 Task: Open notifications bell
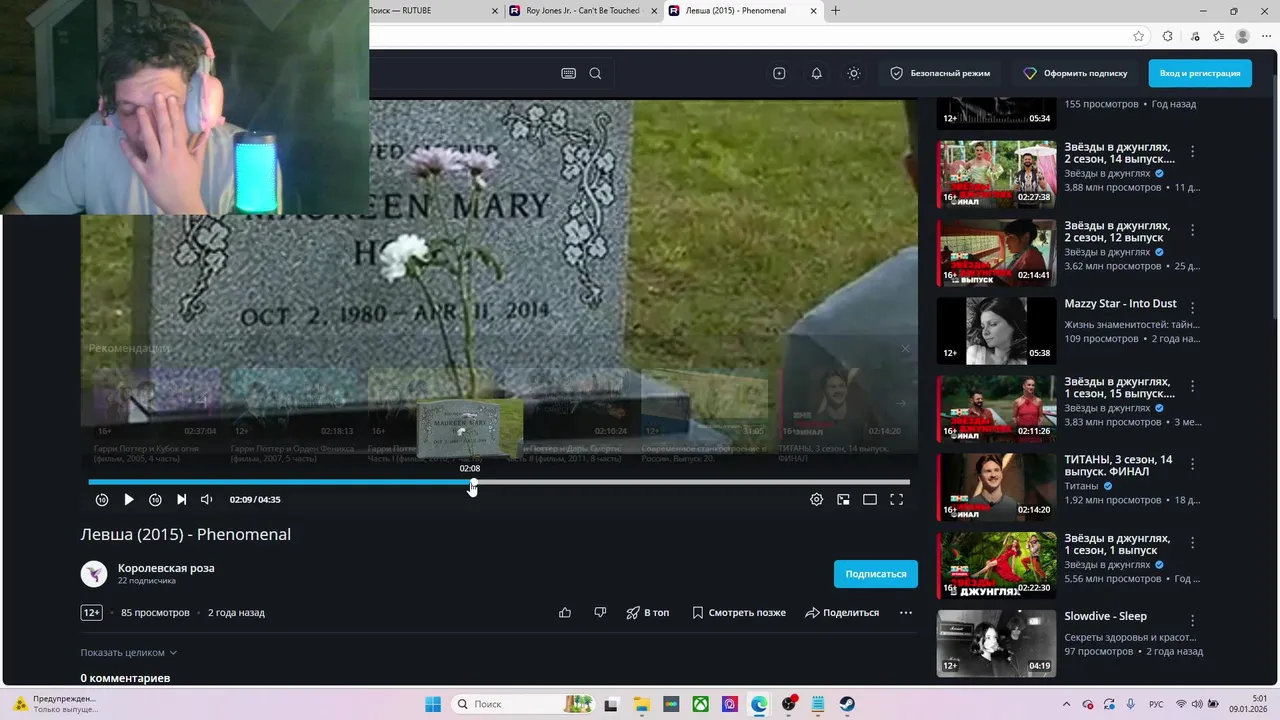[816, 73]
